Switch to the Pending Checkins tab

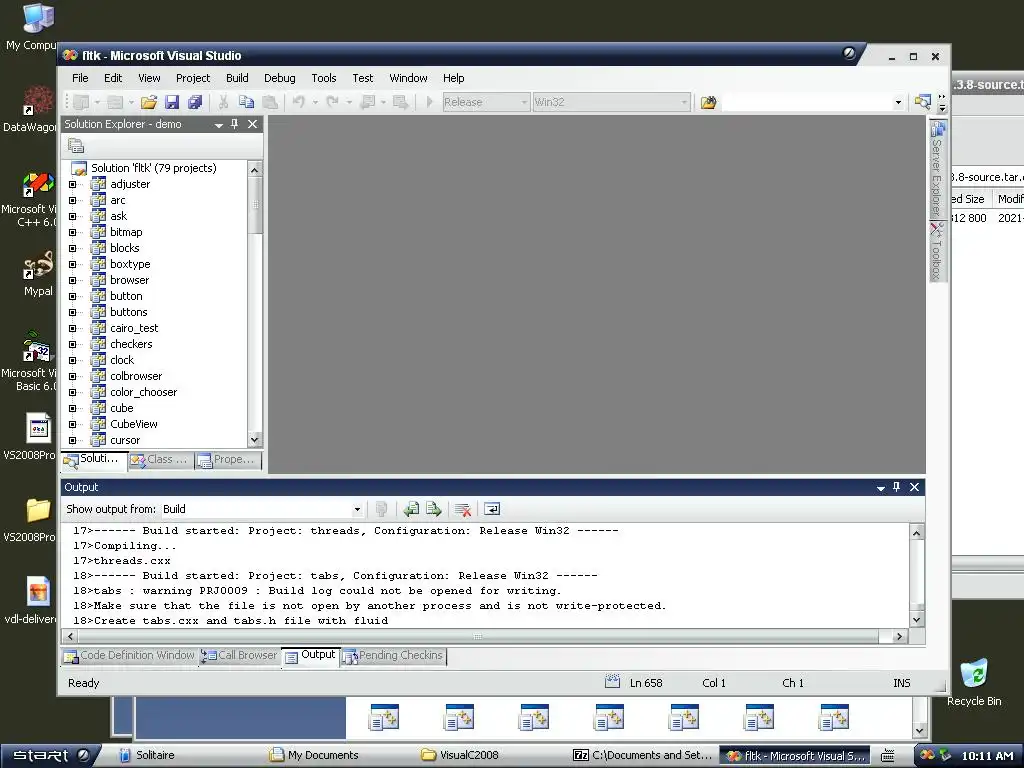(x=393, y=656)
